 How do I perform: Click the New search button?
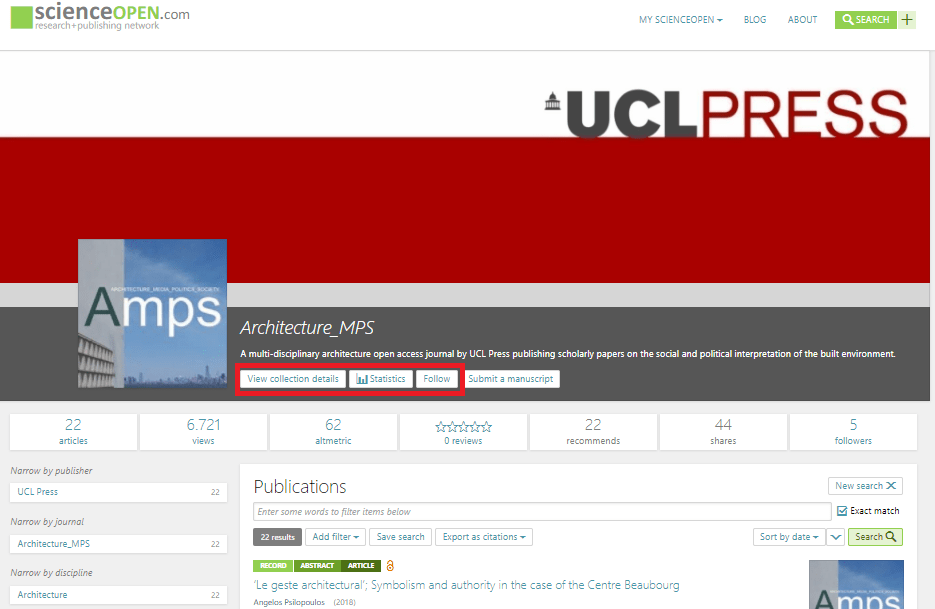coord(865,486)
